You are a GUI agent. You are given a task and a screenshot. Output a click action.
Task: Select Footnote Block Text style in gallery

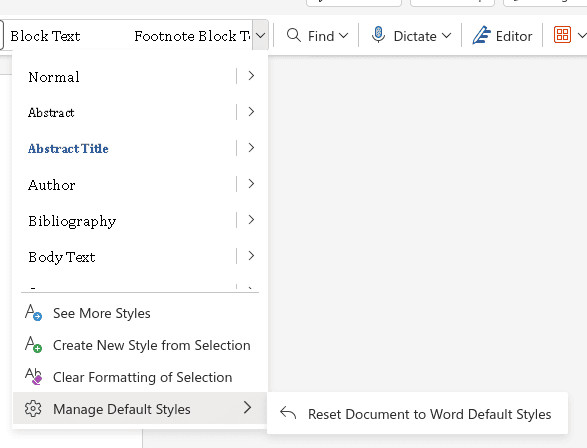click(x=192, y=36)
